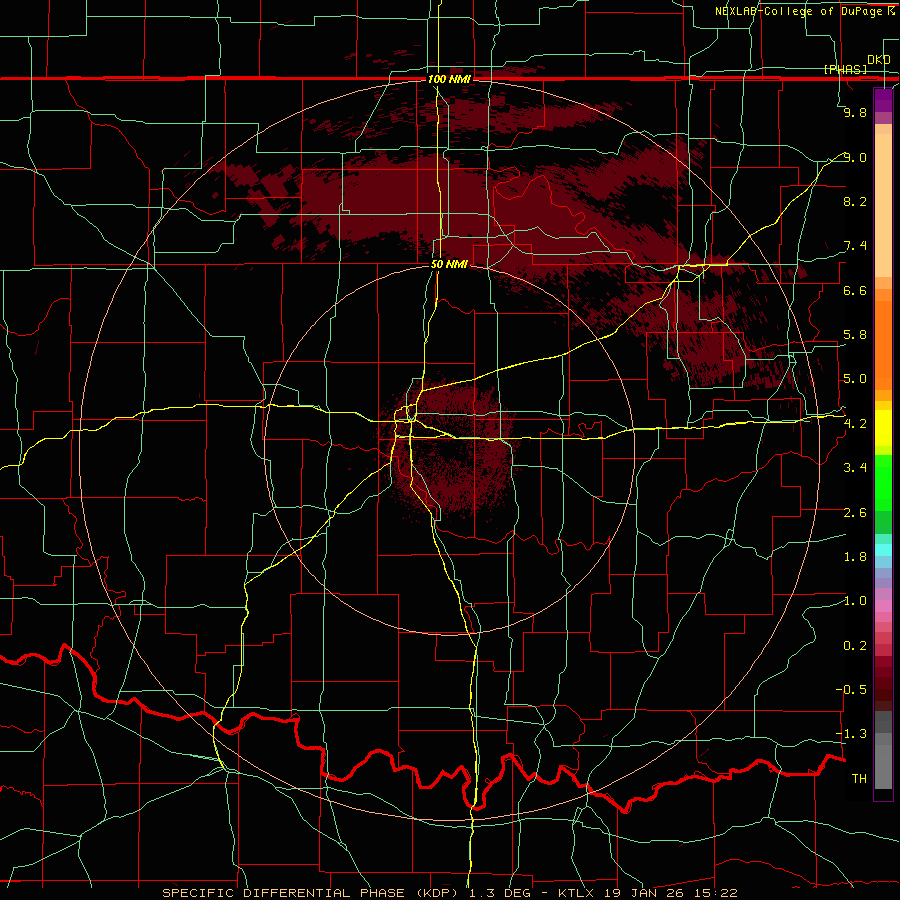The image size is (900, 900).
Task: Click the 6.6 value on the color scale
Action: [855, 290]
